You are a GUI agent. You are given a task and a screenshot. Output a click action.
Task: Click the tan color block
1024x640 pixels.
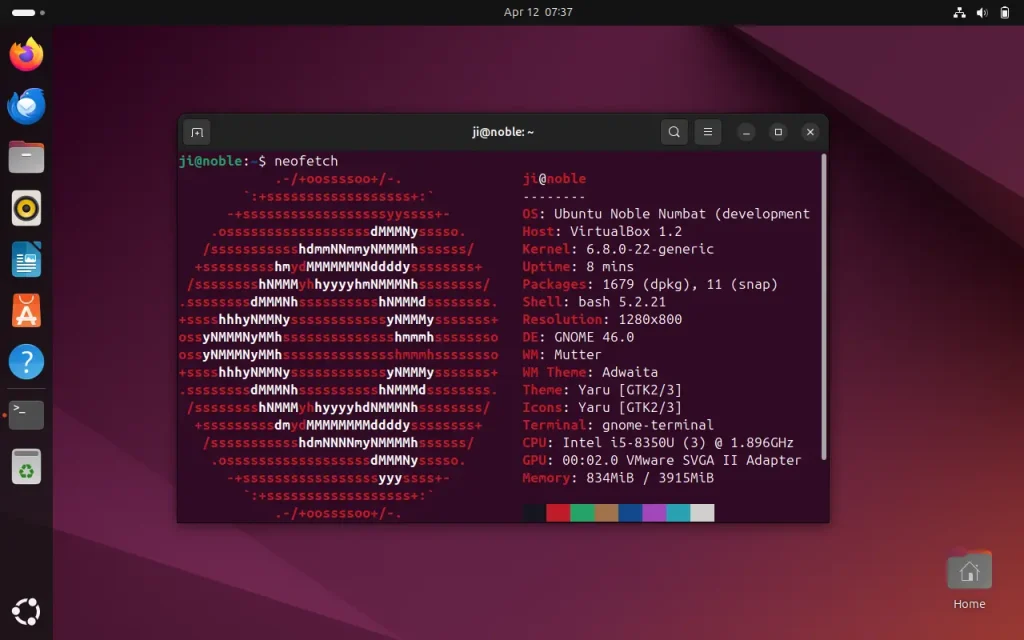tap(606, 513)
